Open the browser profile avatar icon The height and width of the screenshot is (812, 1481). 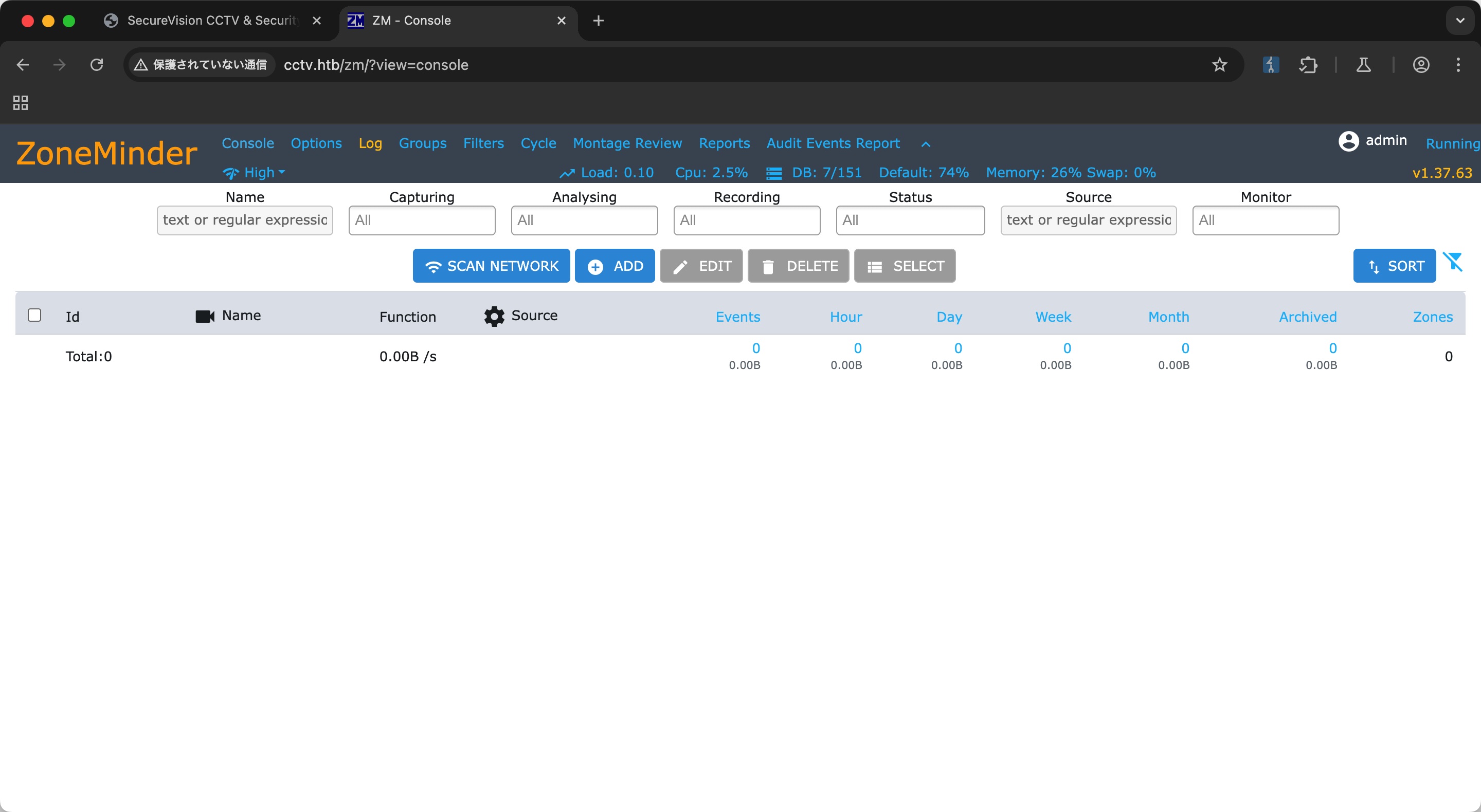pos(1421,65)
